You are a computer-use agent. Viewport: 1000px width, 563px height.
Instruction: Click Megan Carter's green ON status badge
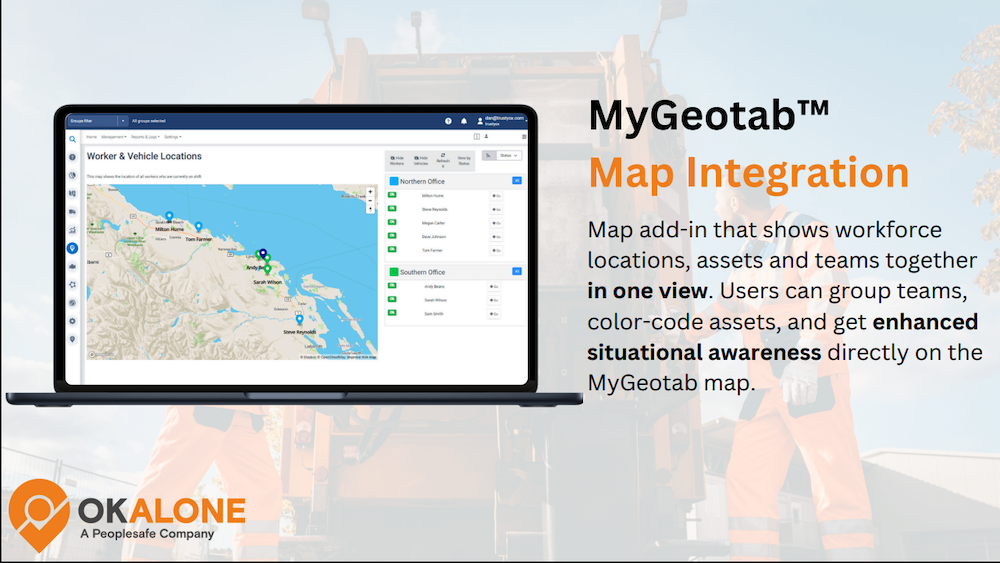point(392,223)
